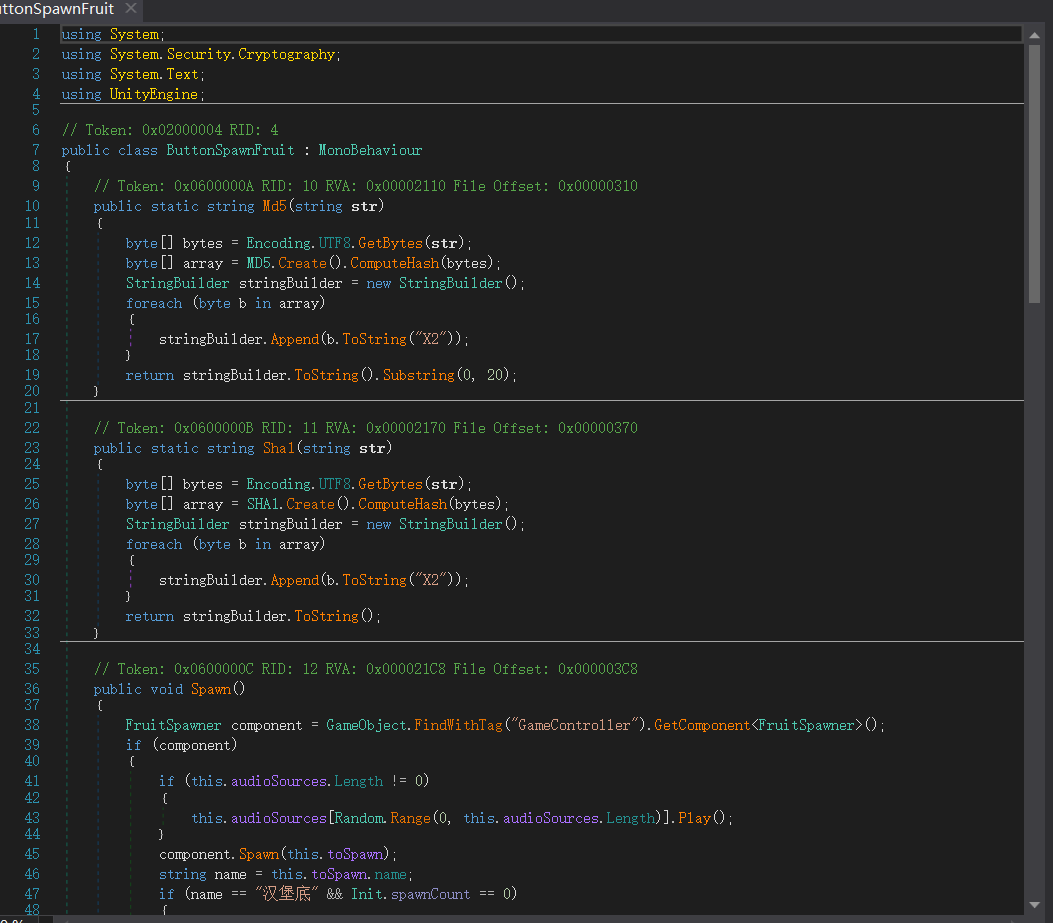Click the Random class reference

[x=357, y=818]
